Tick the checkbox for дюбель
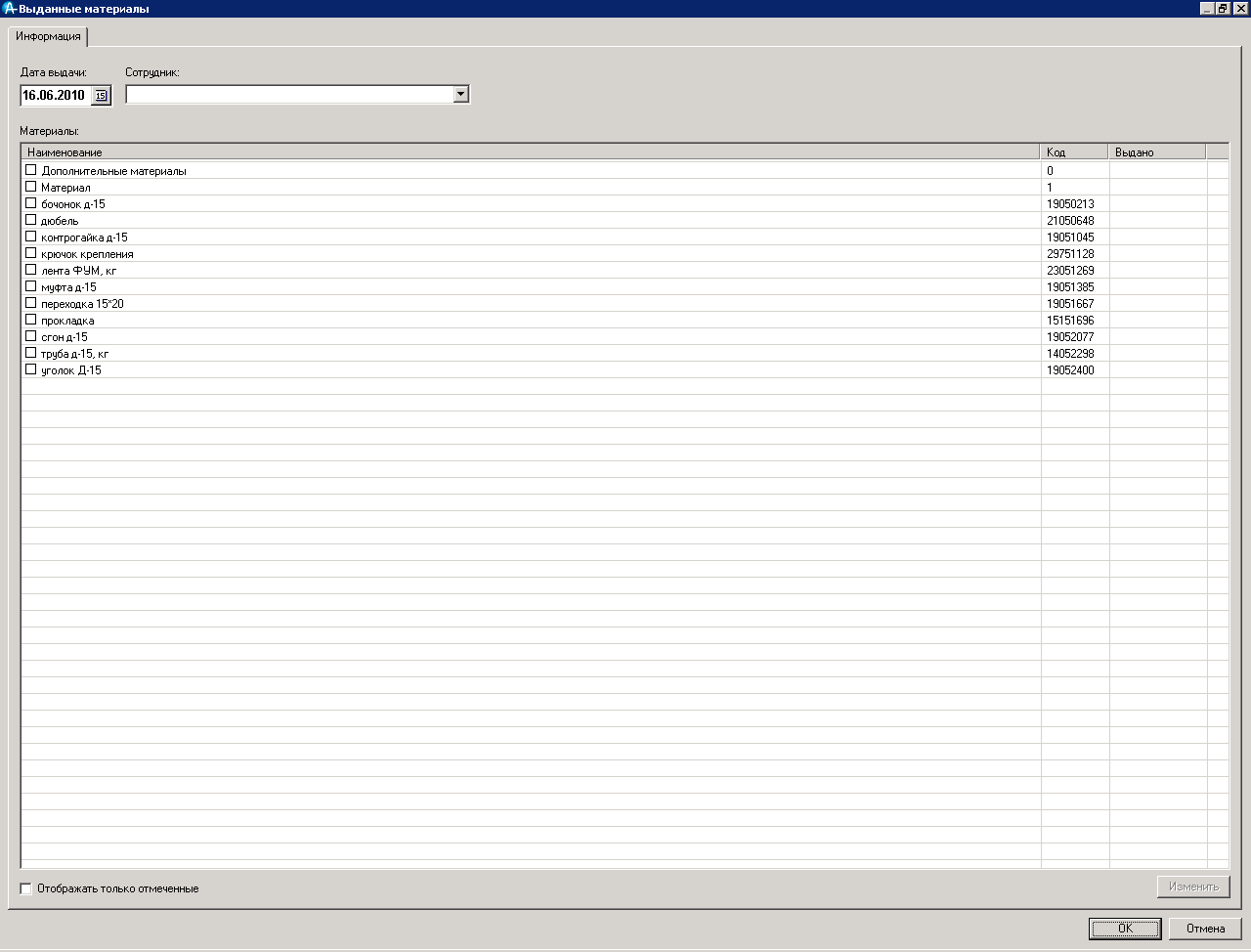 [x=31, y=220]
